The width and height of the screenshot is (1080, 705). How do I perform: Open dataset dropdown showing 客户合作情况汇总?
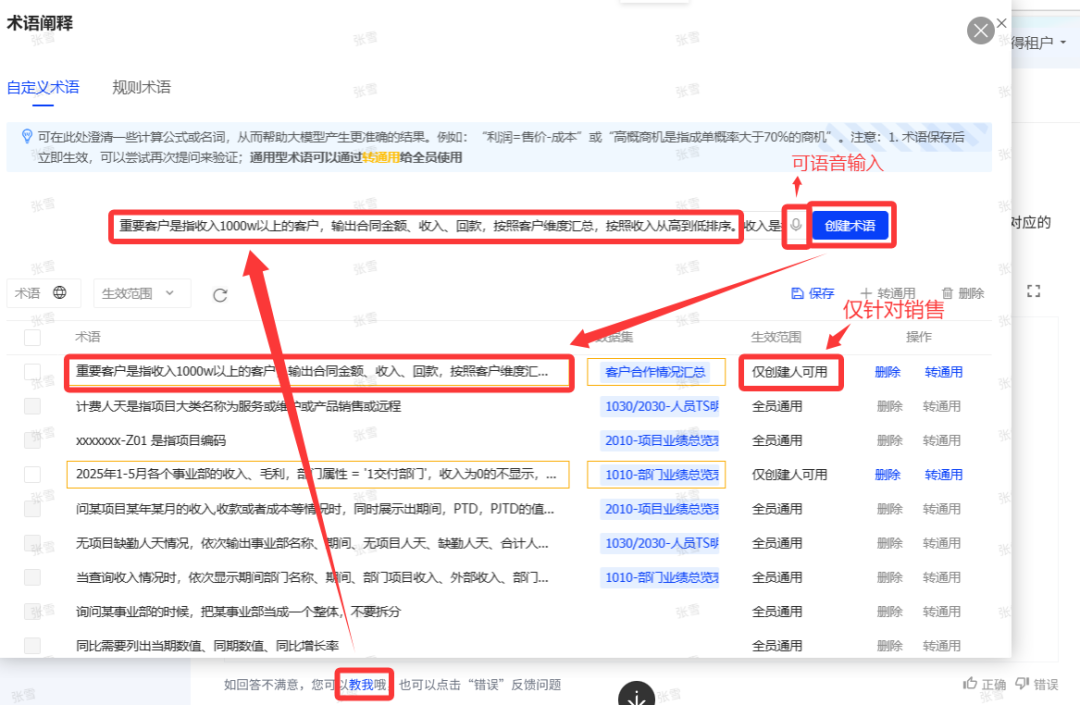click(x=655, y=372)
